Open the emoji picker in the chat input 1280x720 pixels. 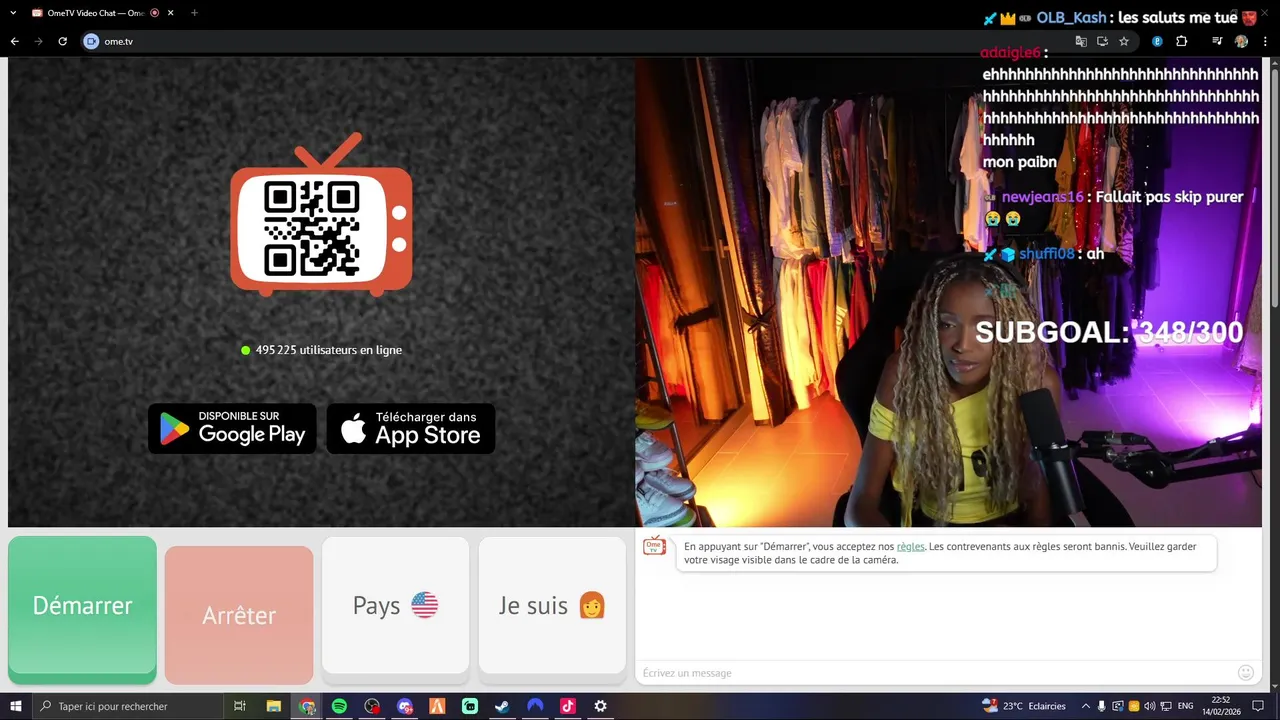[x=1246, y=673]
